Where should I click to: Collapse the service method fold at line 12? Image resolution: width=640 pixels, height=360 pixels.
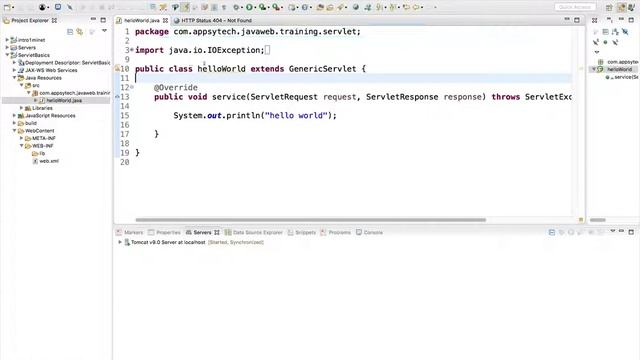click(x=132, y=87)
